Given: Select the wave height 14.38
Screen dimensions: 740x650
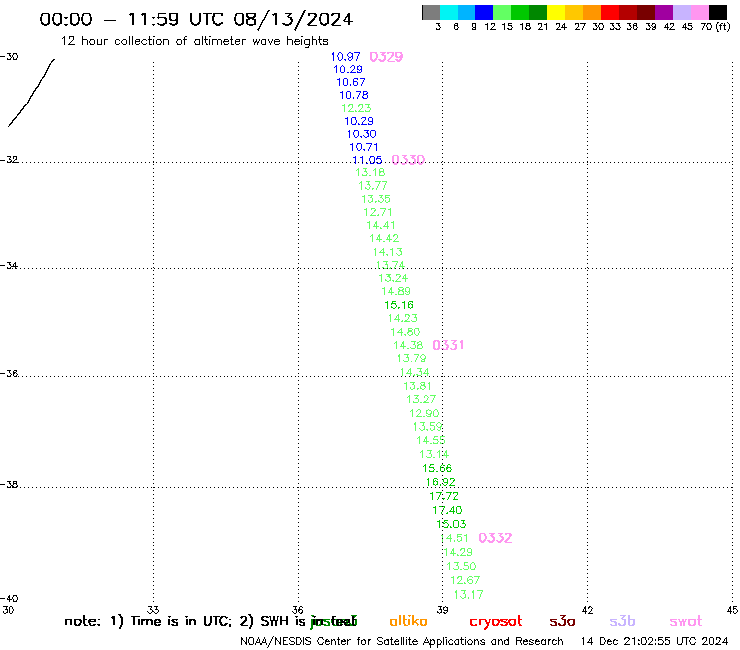Looking at the screenshot, I should pos(408,345).
